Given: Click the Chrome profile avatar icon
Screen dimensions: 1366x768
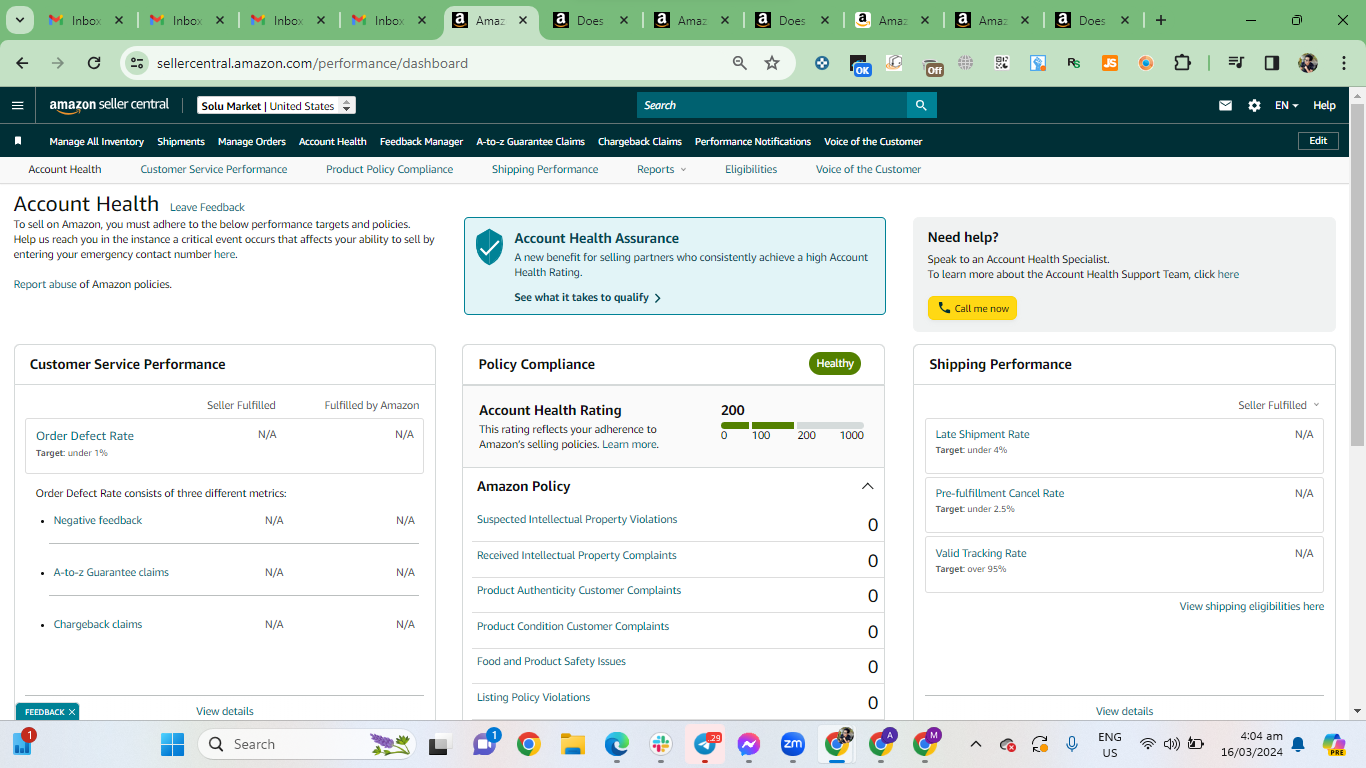Looking at the screenshot, I should [1308, 63].
